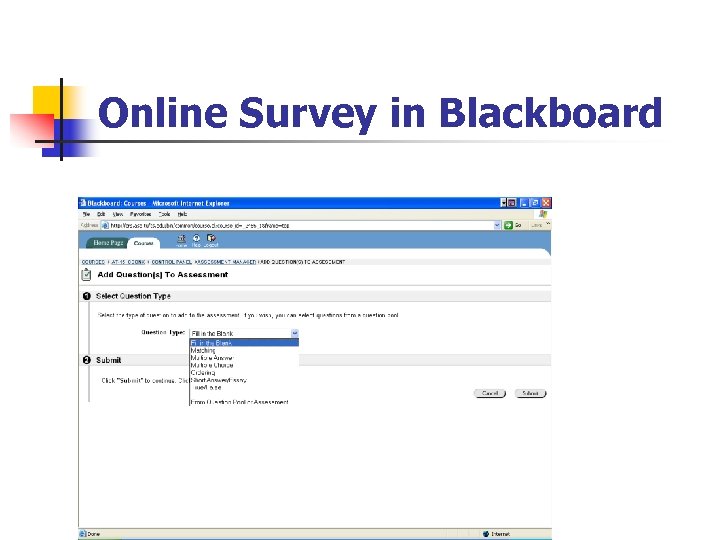Select Matching from question type list

pos(244,350)
